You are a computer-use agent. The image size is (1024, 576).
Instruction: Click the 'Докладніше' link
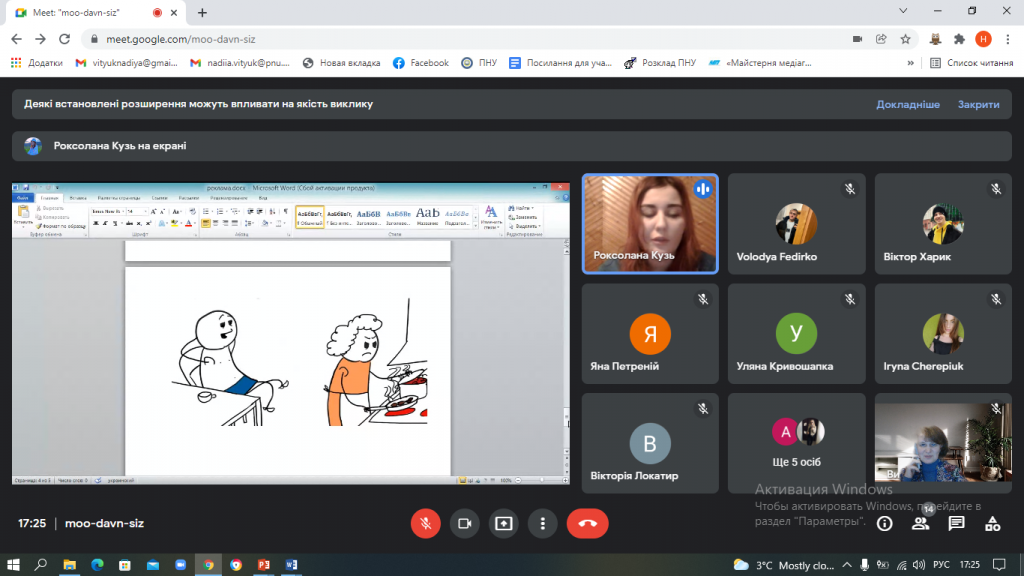click(x=908, y=104)
